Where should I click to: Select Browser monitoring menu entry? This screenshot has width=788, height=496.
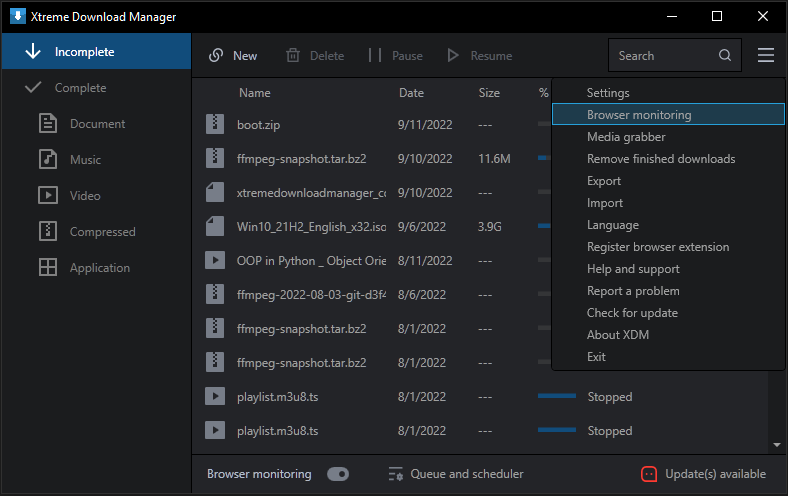668,115
